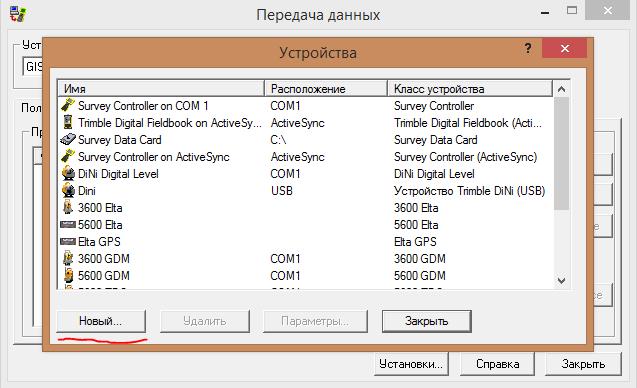Click the Survey Data Card icon
The width and height of the screenshot is (637, 388).
click(68, 139)
